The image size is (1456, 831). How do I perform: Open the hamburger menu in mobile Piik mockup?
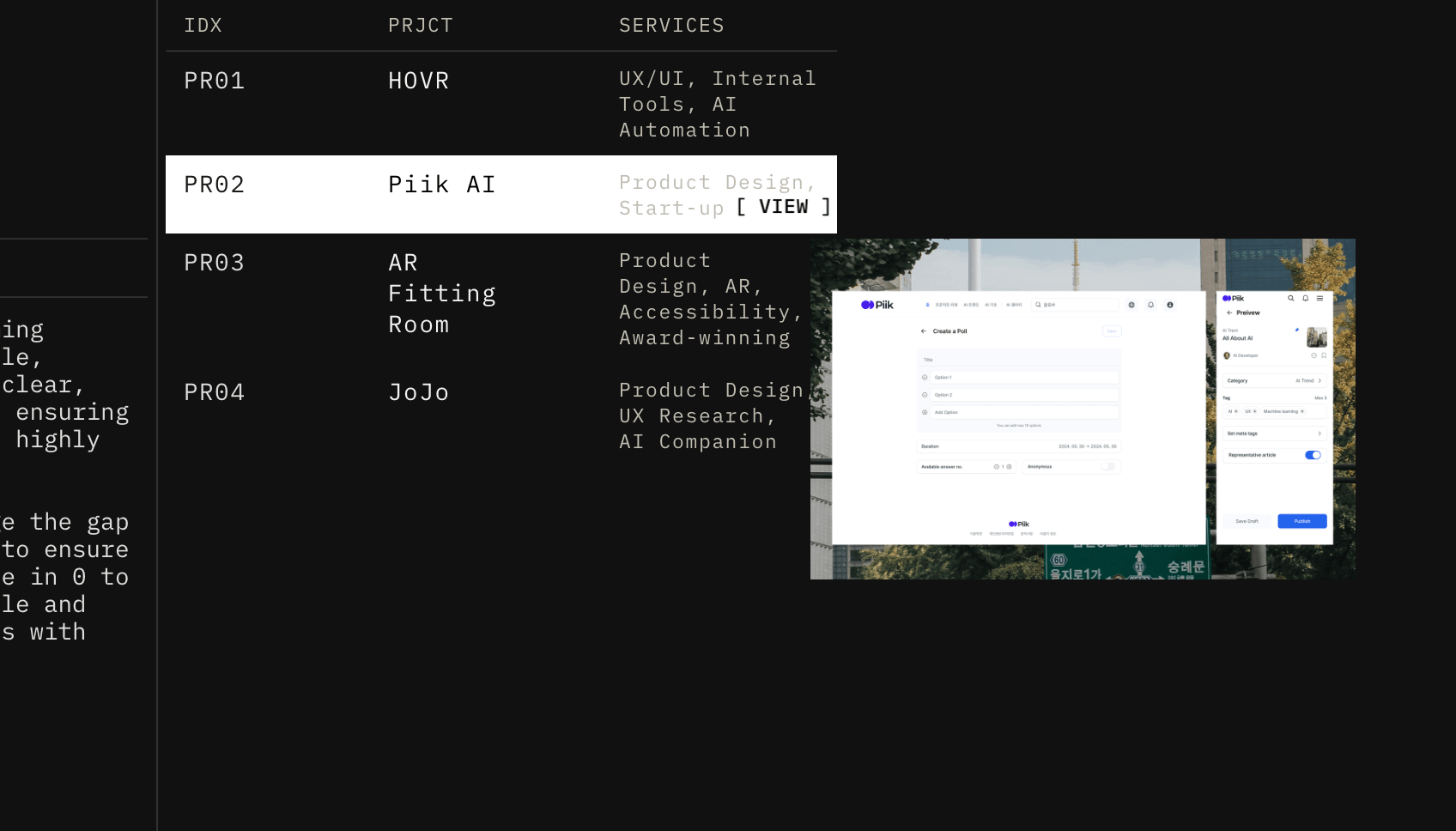click(x=1319, y=299)
